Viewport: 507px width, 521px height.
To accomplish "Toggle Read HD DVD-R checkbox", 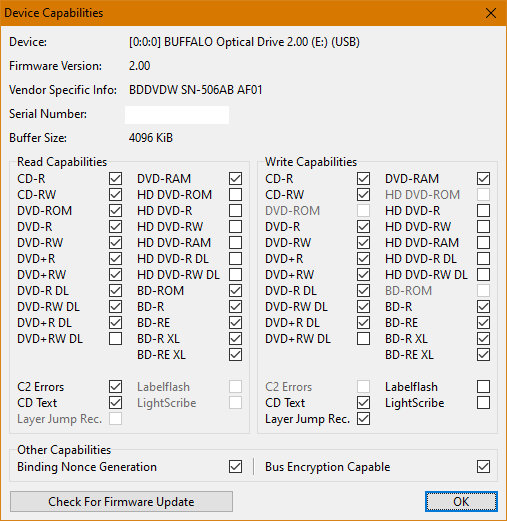I will [x=235, y=211].
